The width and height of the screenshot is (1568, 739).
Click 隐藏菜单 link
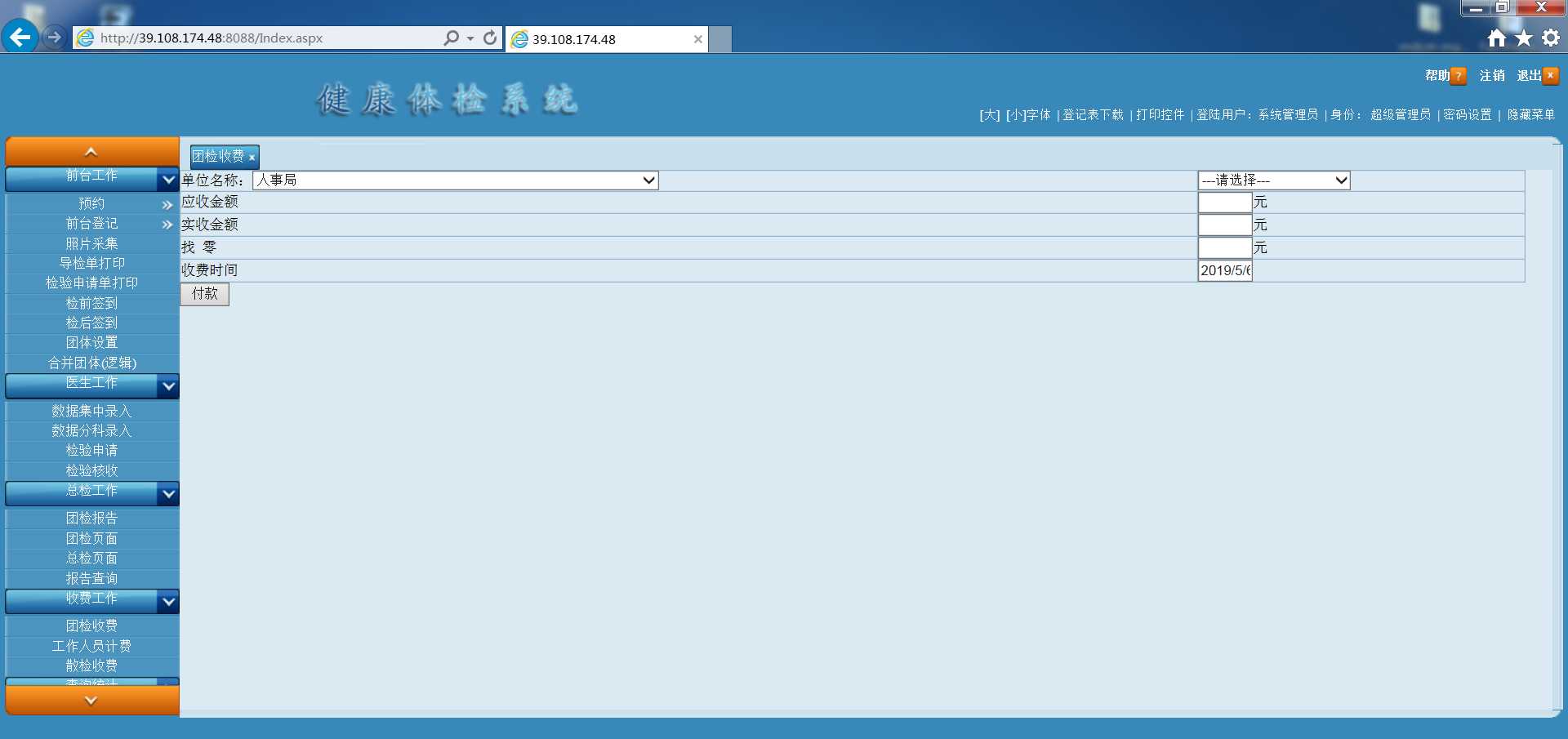click(1530, 115)
